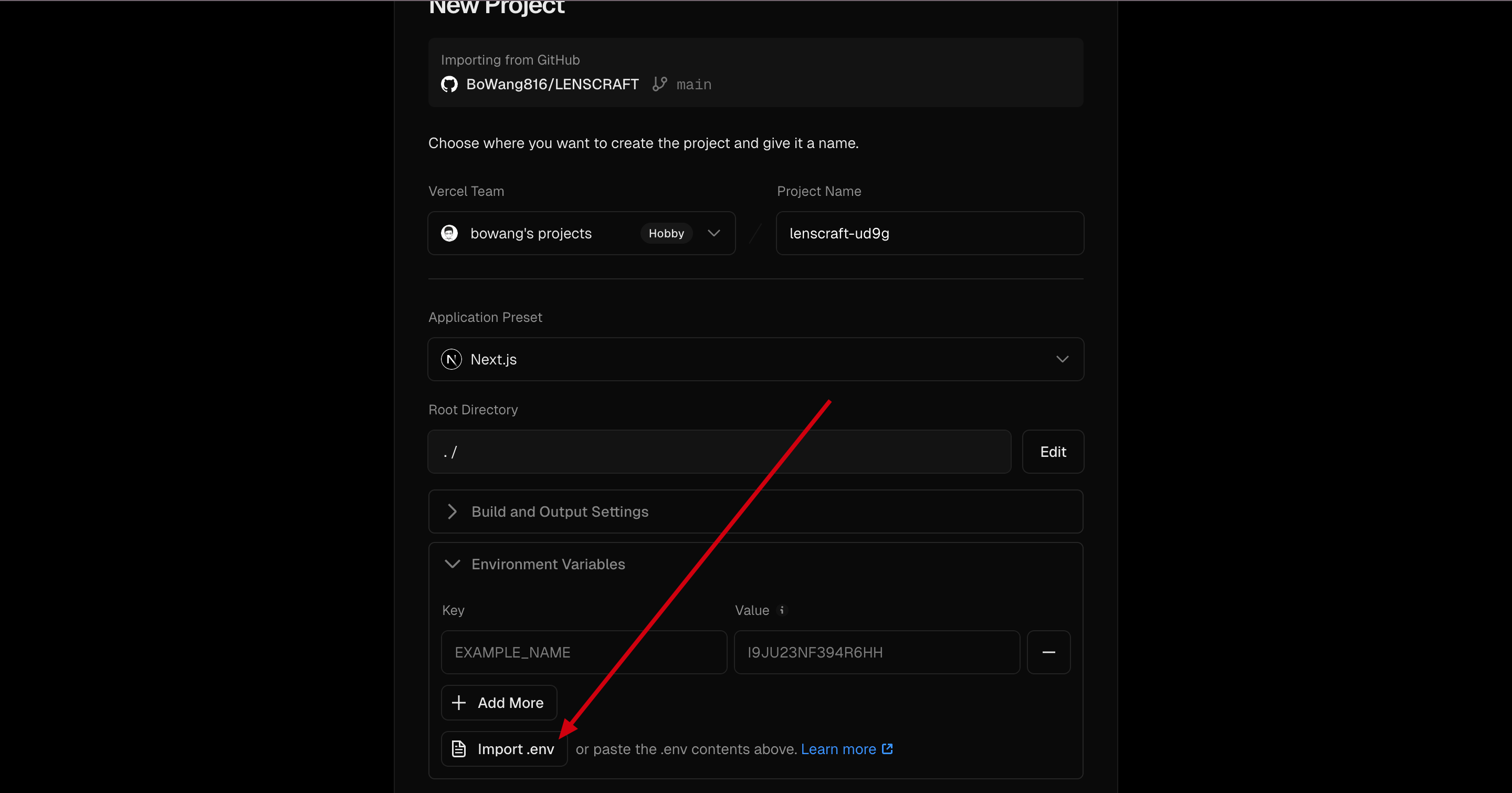Click the Next.js logo icon
Image resolution: width=1512 pixels, height=793 pixels.
click(x=451, y=359)
